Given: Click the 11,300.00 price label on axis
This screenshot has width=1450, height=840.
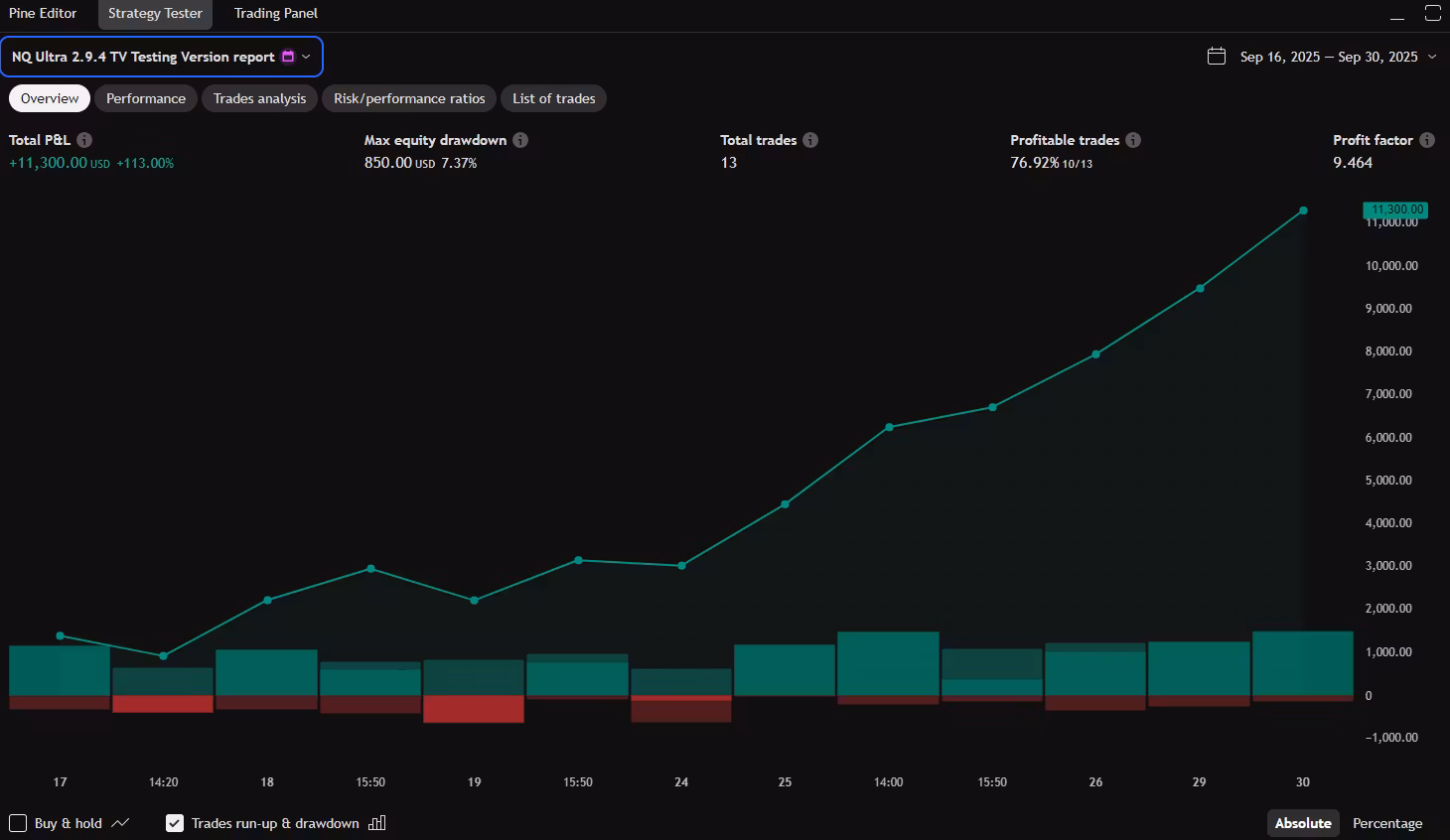Looking at the screenshot, I should click(x=1395, y=210).
